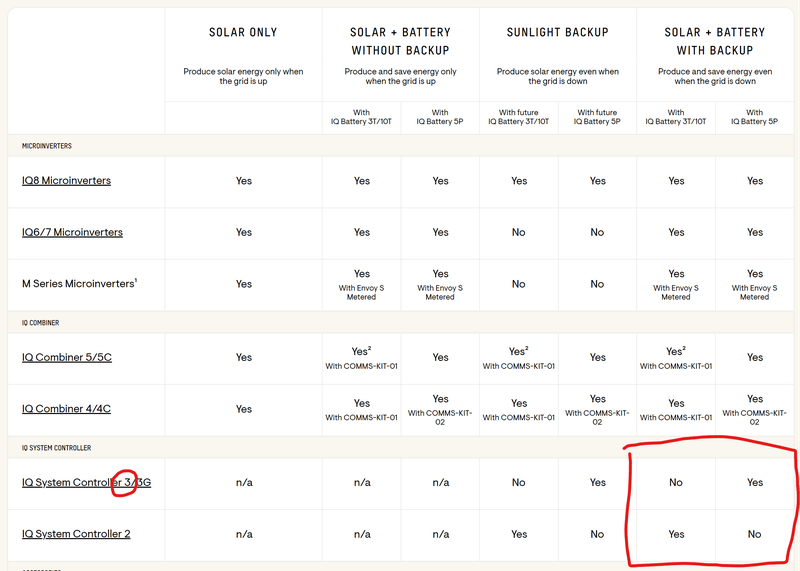Click the SOLAR ONLY column heading
The height and width of the screenshot is (571, 800).
point(243,32)
